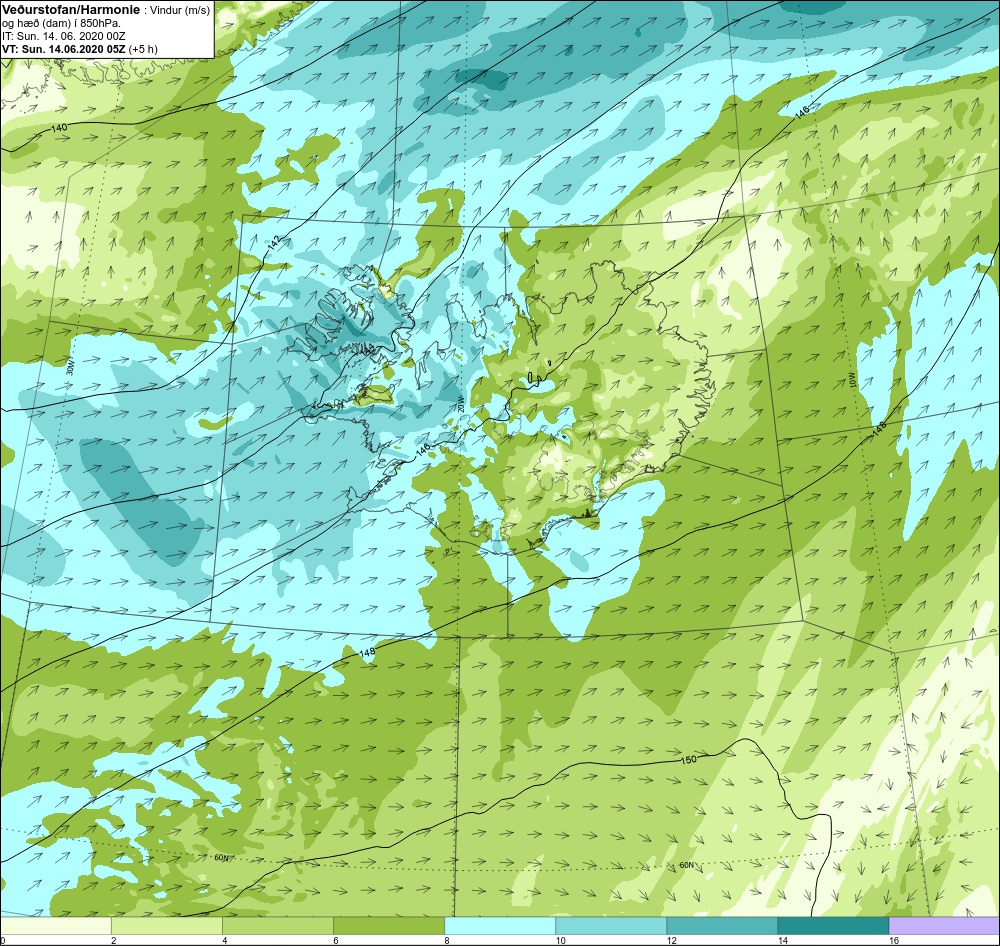Click the legend scale value '4'
Viewport: 1000px width, 946px height.
pos(224,940)
